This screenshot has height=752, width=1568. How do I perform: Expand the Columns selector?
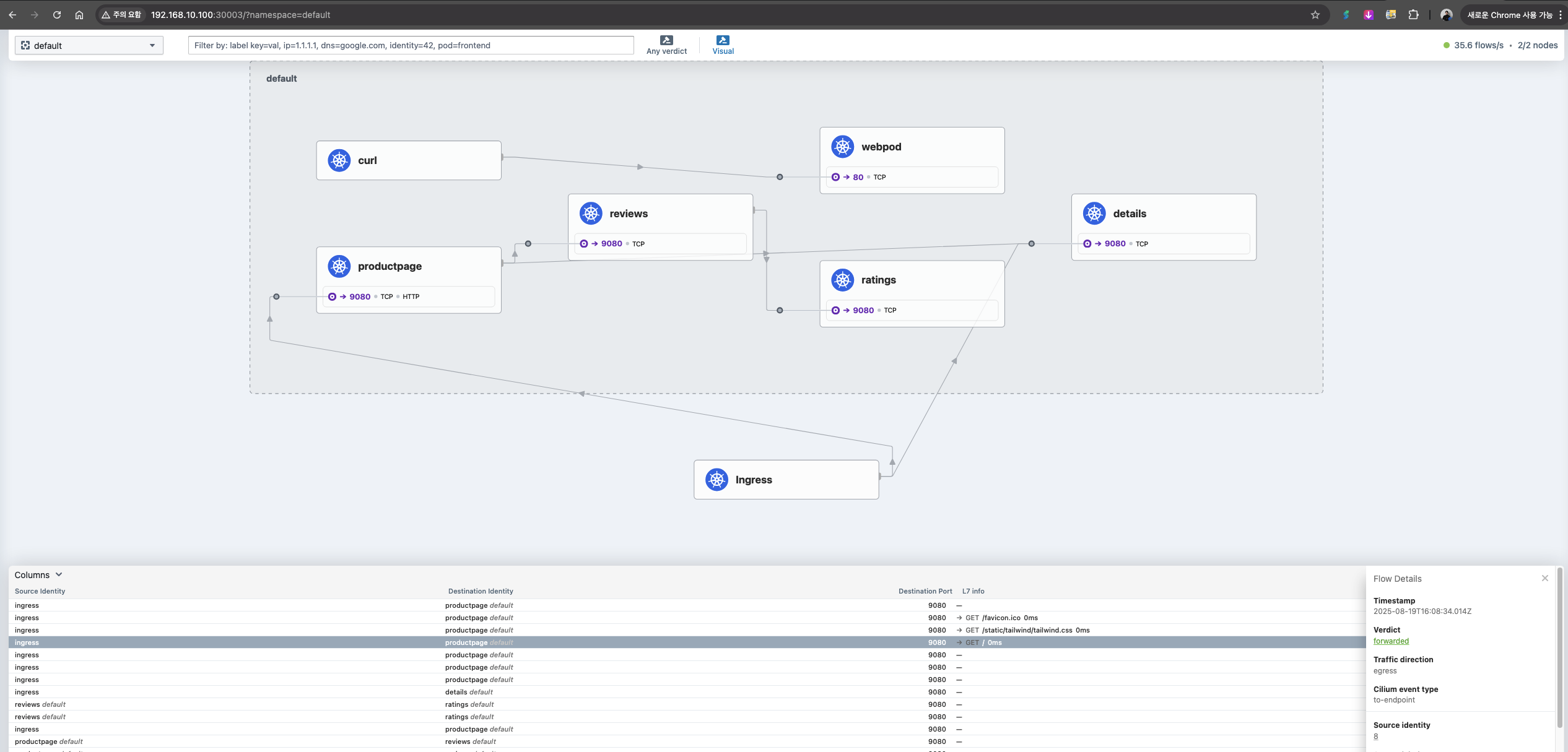click(x=38, y=575)
